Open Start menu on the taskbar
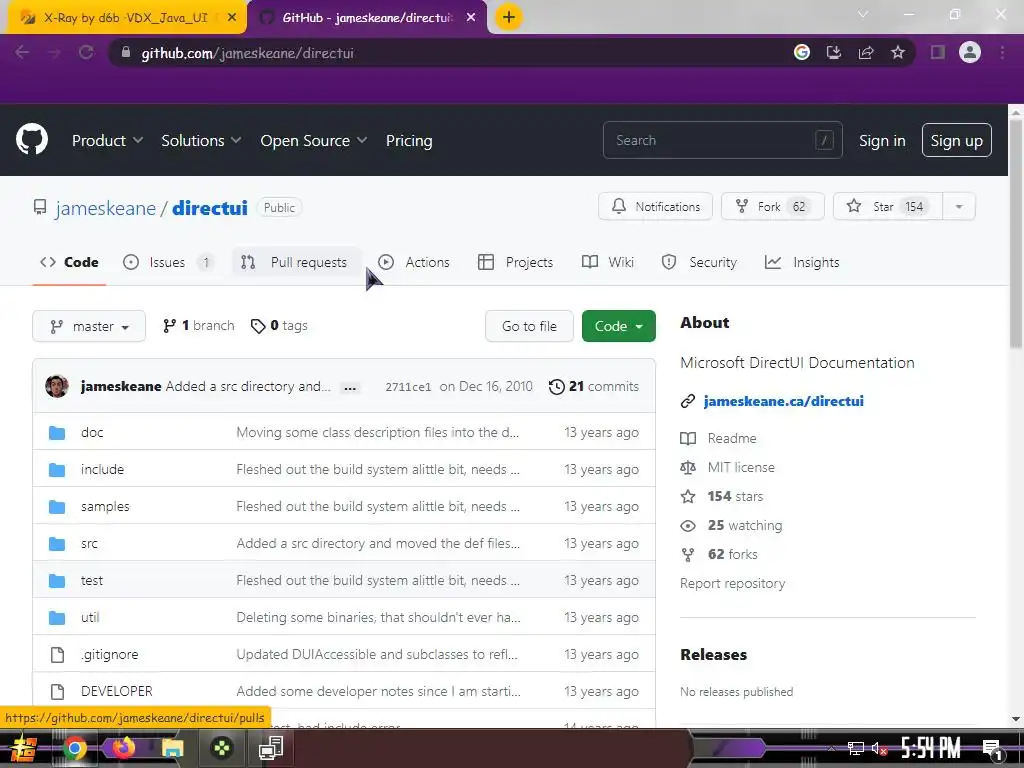The width and height of the screenshot is (1024, 768). coord(24,748)
